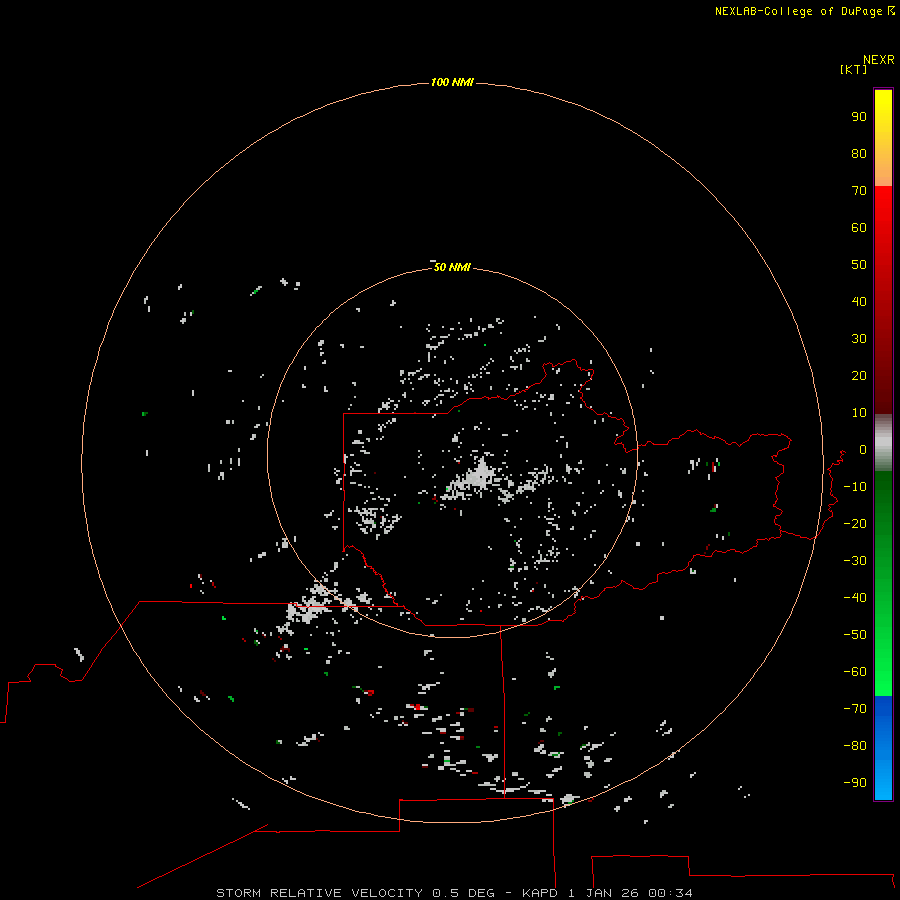Click the -60 value on the velocity scale

click(x=855, y=672)
